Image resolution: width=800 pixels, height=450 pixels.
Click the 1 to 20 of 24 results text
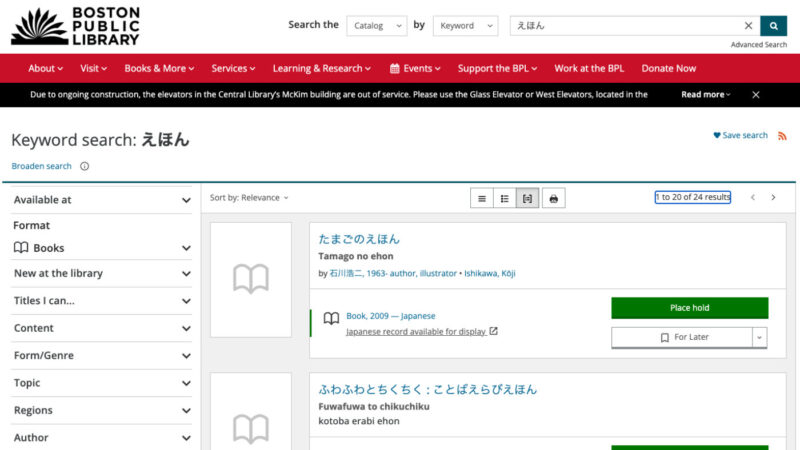coord(693,197)
